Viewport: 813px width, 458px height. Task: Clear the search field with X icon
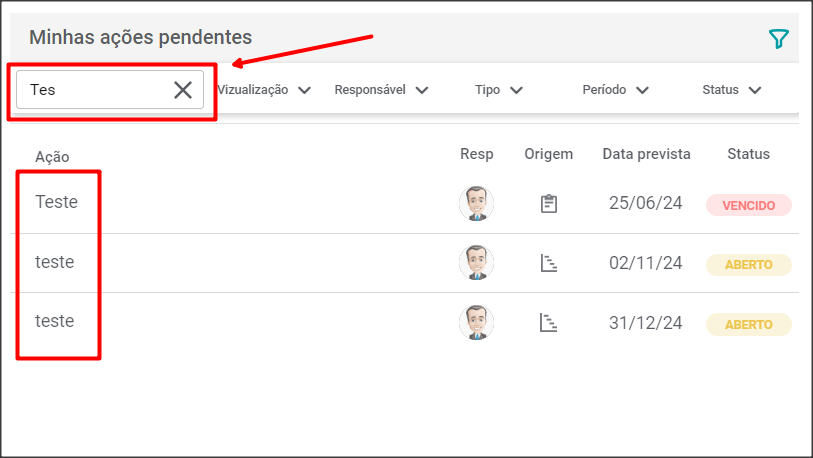tap(183, 90)
